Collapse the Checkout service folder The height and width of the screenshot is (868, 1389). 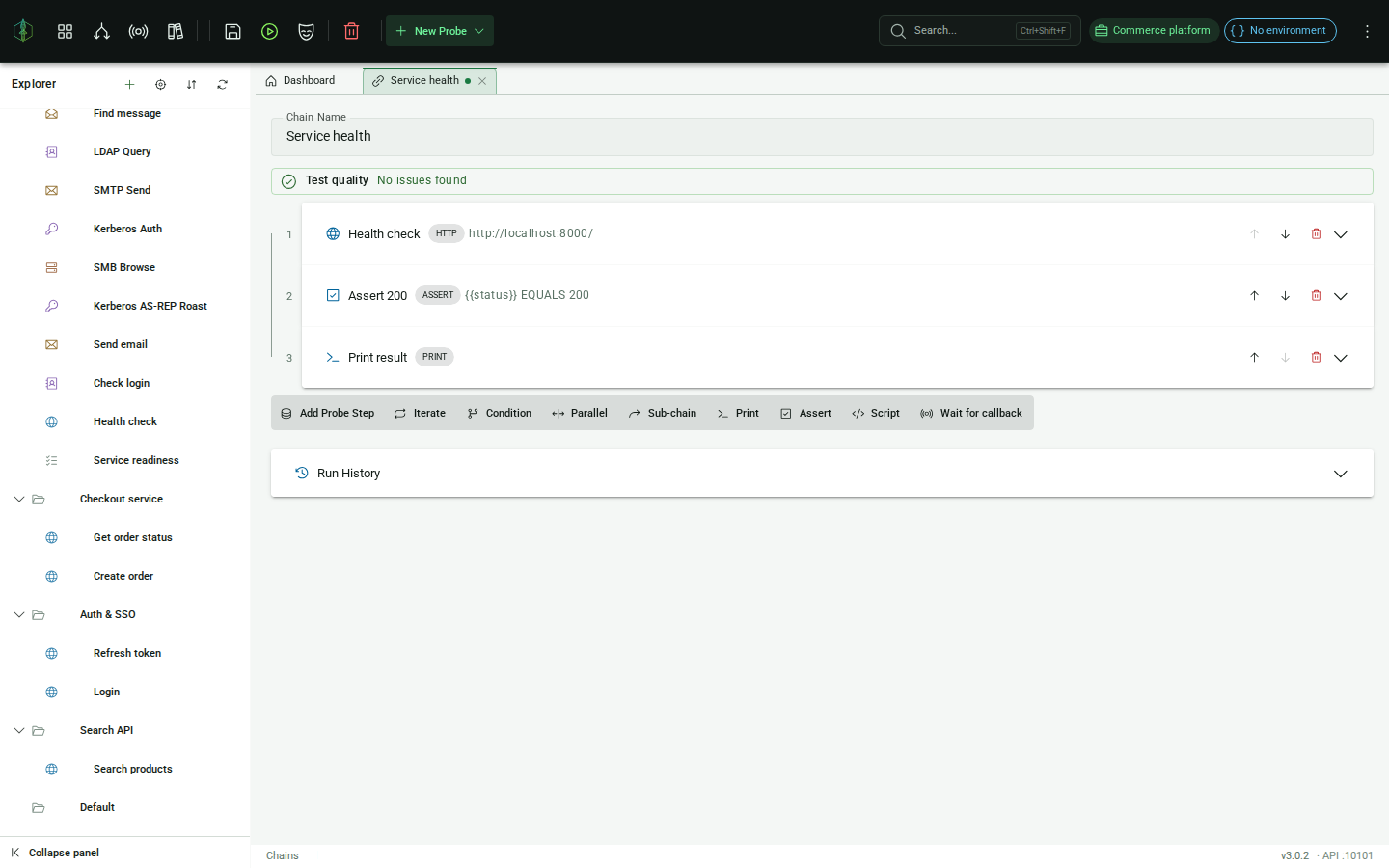pyautogui.click(x=18, y=499)
